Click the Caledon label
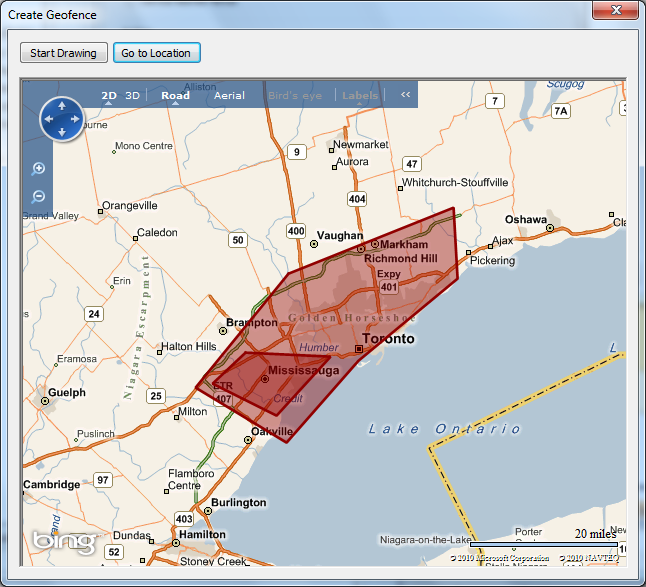Viewport: 646px width, 587px height. [x=157, y=232]
